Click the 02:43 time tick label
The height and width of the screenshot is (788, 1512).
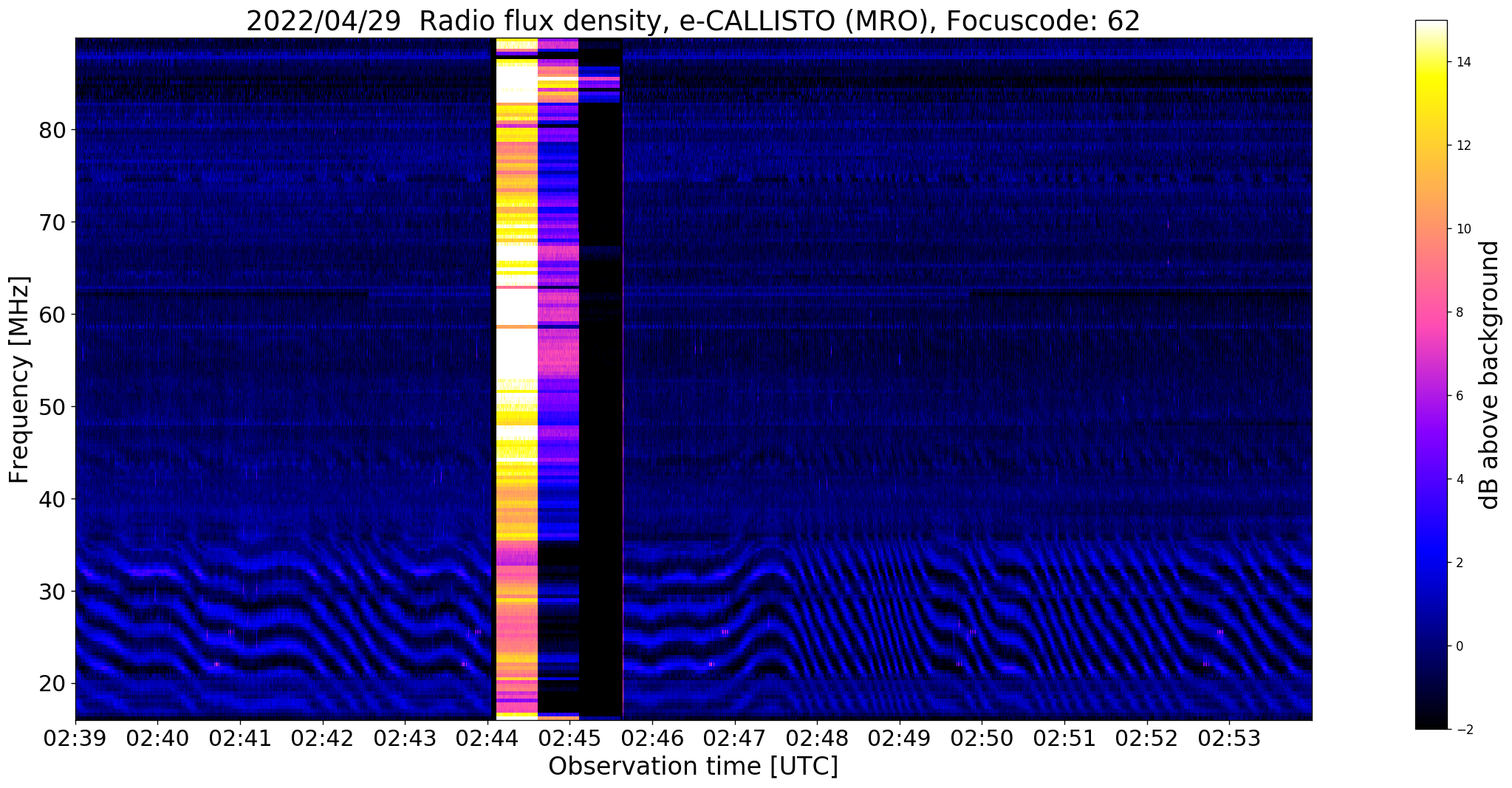405,738
